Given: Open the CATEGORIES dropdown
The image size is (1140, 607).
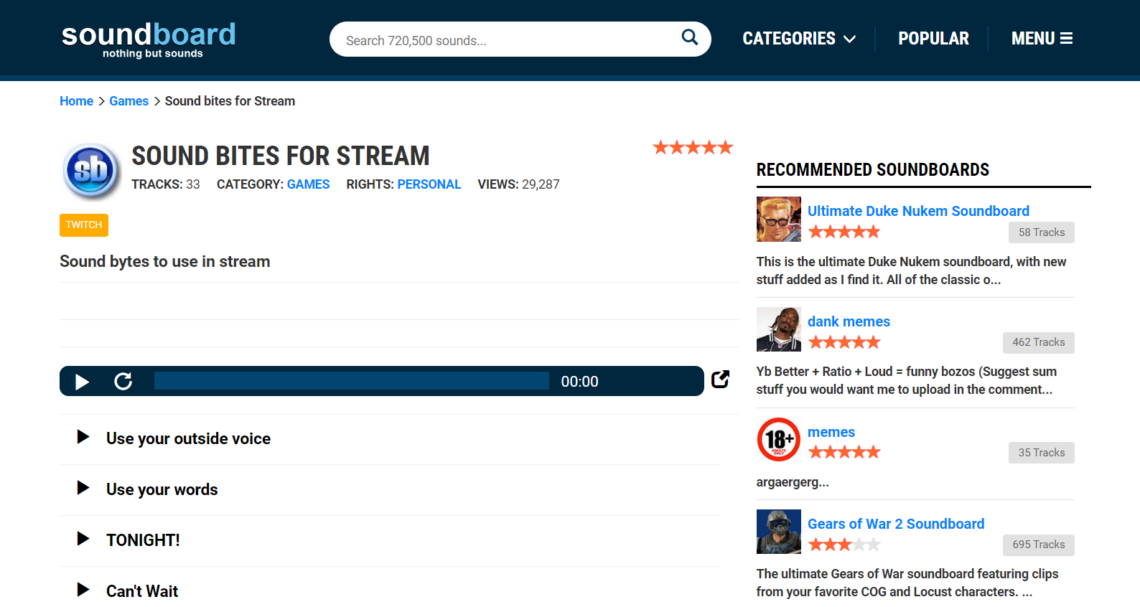Looking at the screenshot, I should (798, 38).
